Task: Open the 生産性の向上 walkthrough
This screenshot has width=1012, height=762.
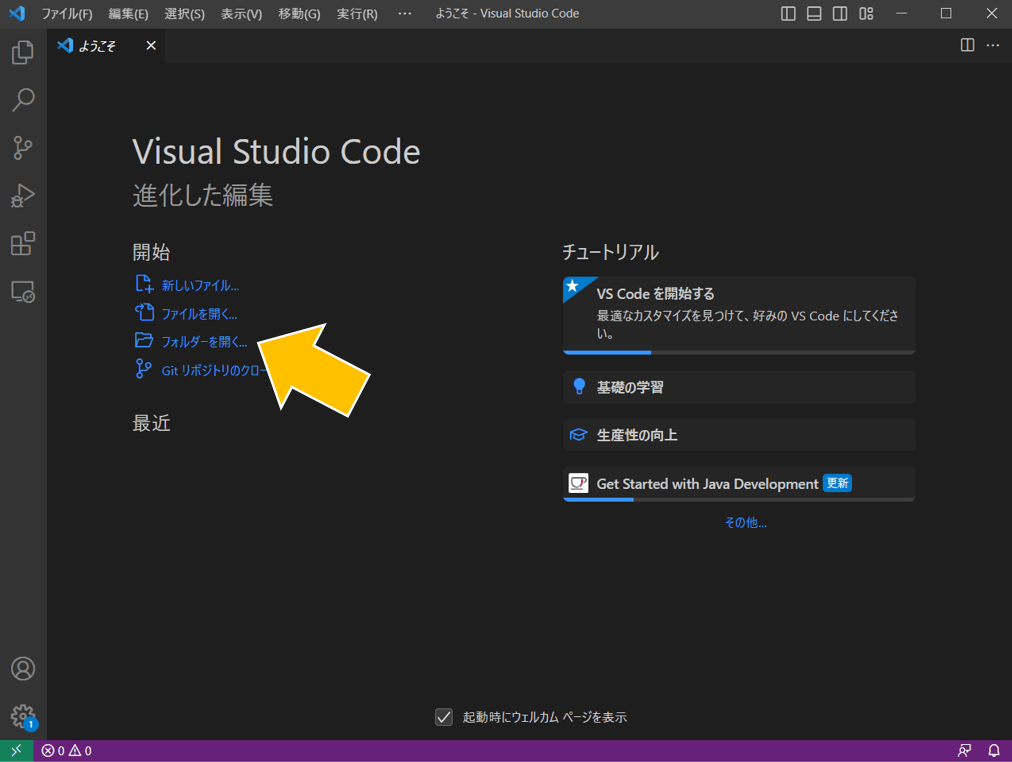Action: tap(739, 435)
